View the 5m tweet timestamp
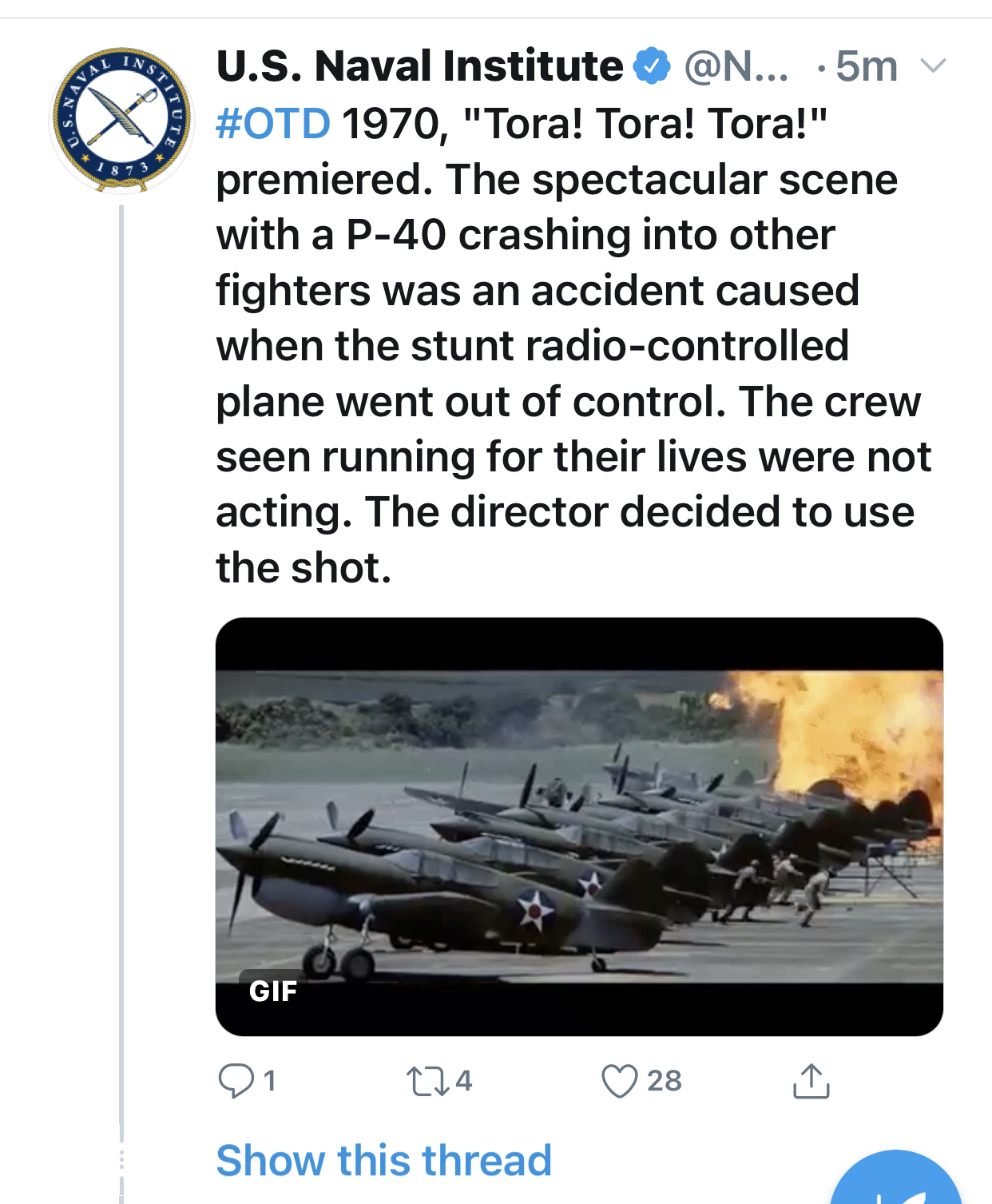This screenshot has width=992, height=1204. point(867,66)
